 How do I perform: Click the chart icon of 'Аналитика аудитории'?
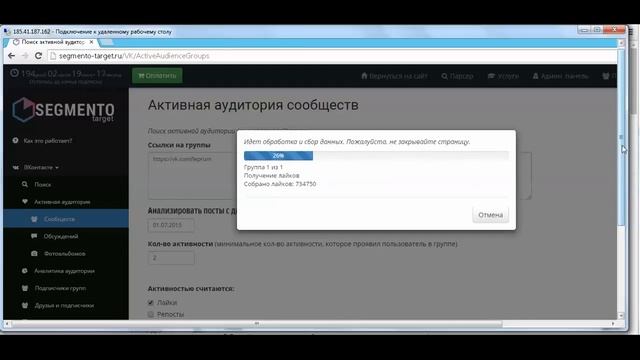pyautogui.click(x=25, y=271)
